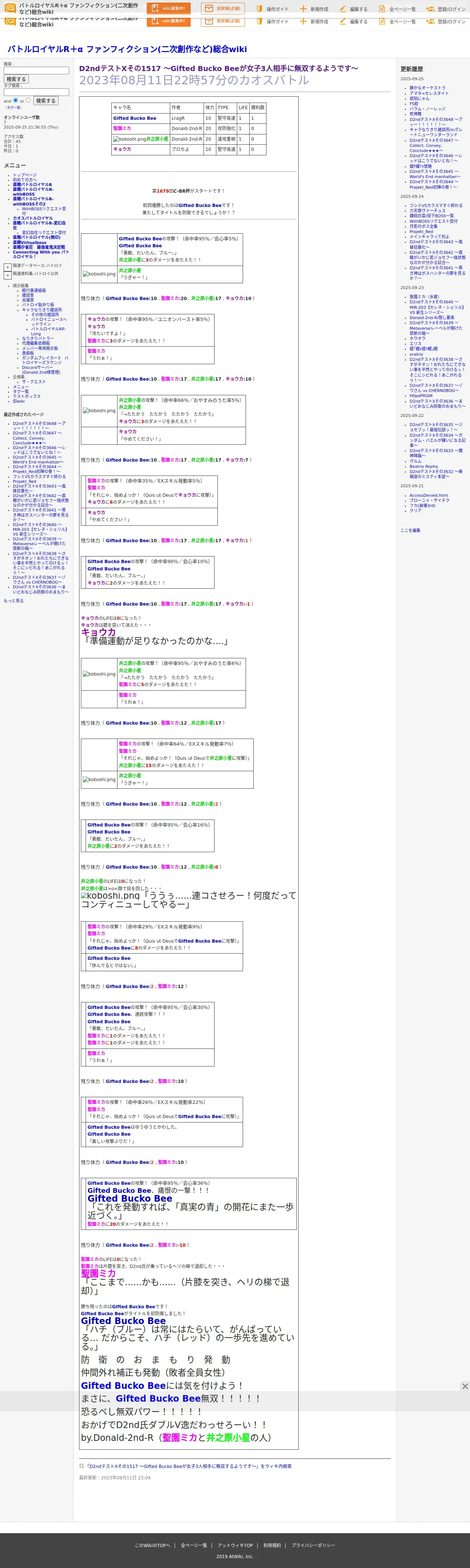Click the magnifier icon beside the wiki内検索 link
The width and height of the screenshot is (470, 1568).
point(82,1467)
